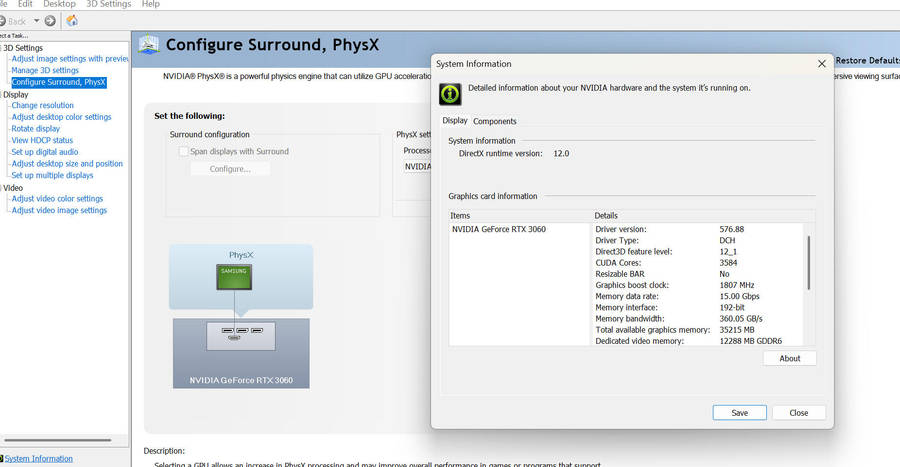
Task: Click the Home icon in the toolbar
Action: 72,21
